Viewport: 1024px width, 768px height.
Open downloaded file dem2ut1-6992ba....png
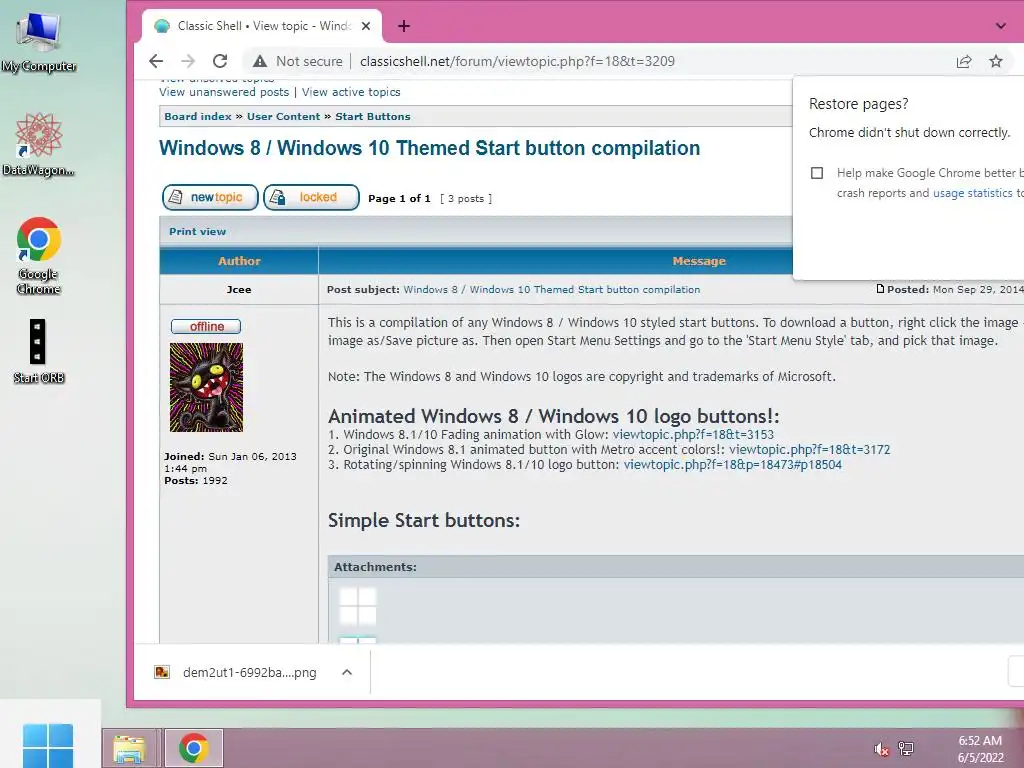(249, 673)
